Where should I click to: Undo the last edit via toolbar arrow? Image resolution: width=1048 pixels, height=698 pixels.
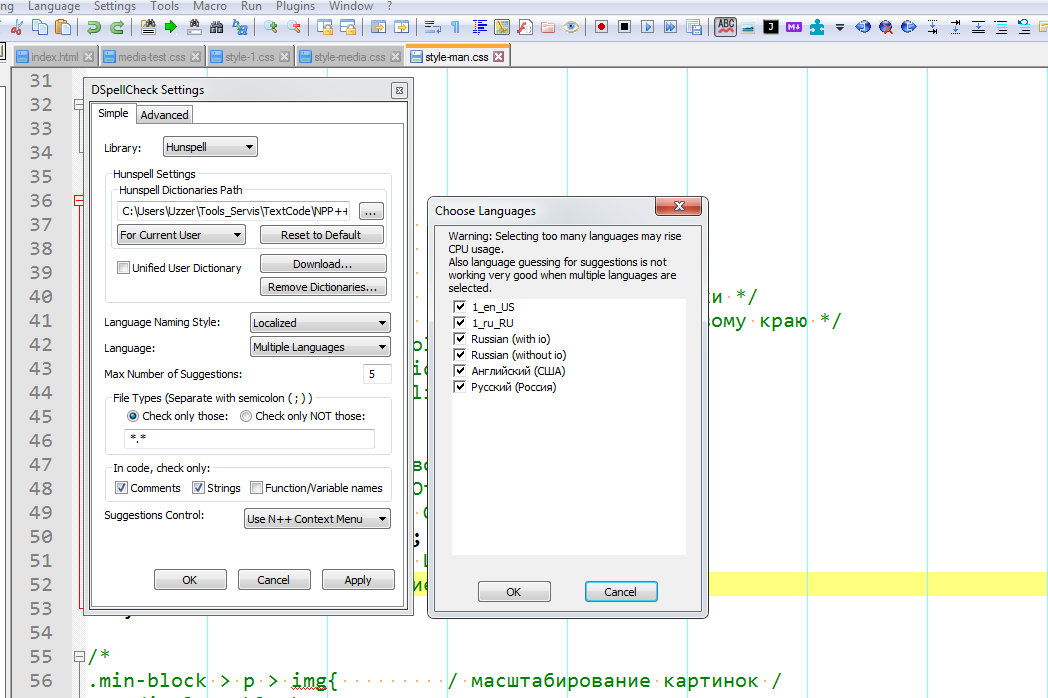coord(94,27)
